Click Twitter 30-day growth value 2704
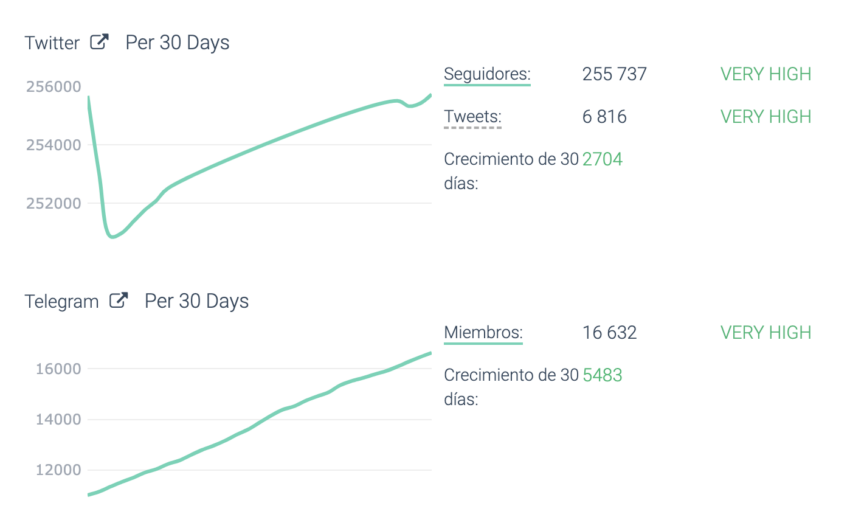 tap(602, 159)
